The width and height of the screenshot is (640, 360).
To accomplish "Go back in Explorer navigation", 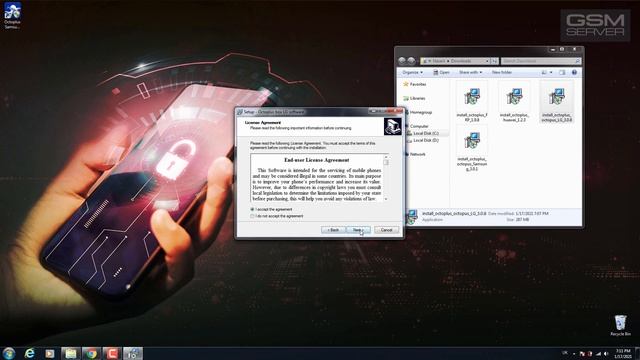I will pos(402,61).
